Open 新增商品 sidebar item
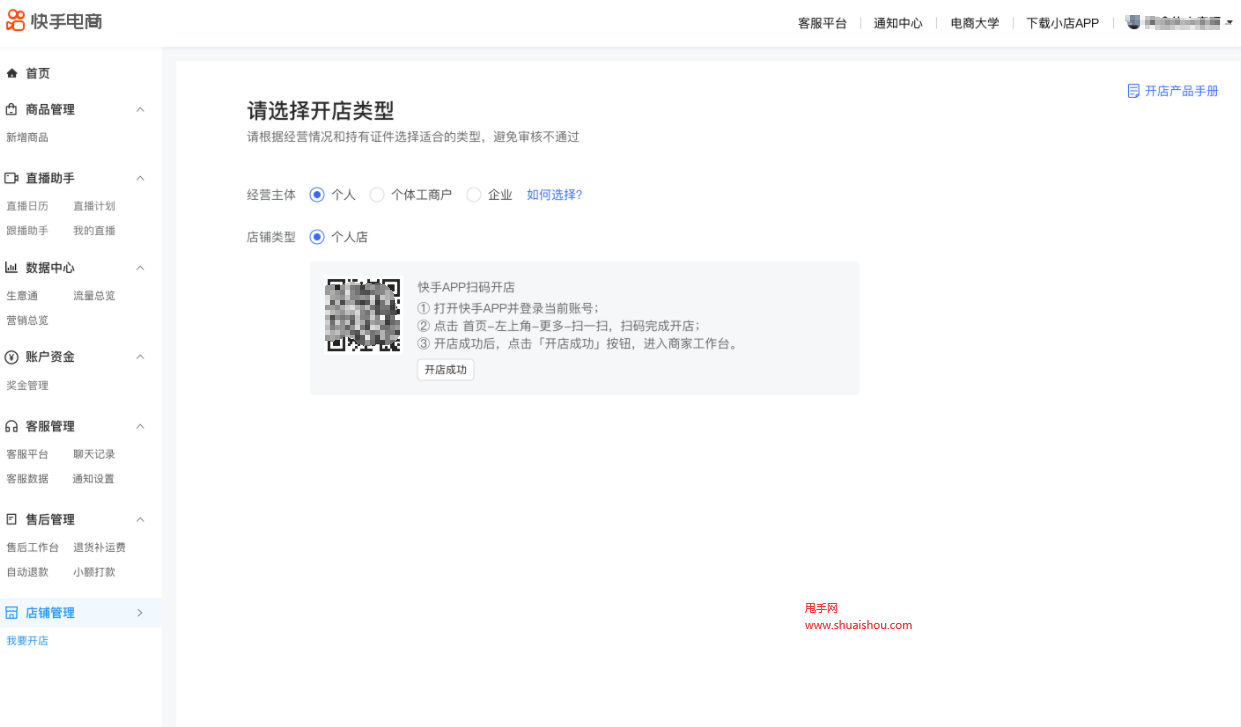Viewport: 1241px width, 727px height. (x=27, y=137)
